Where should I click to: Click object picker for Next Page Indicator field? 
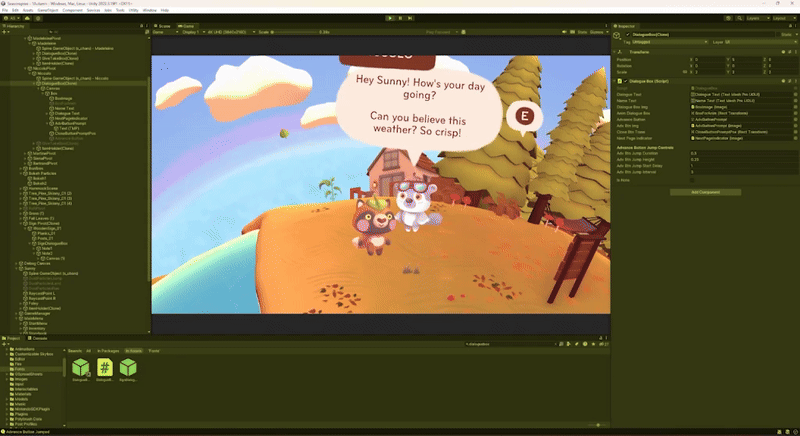point(795,138)
